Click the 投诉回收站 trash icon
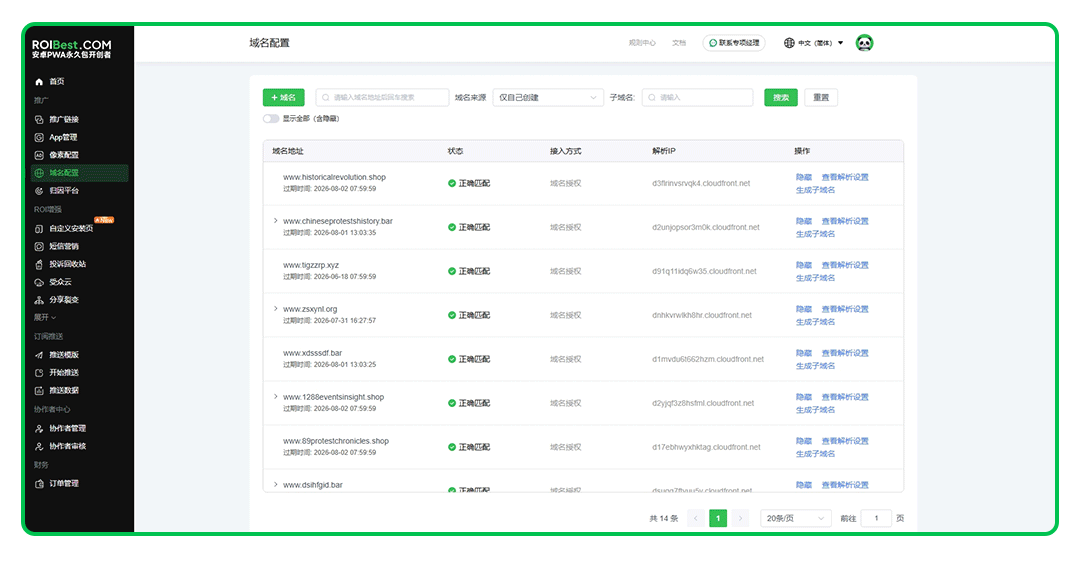 tap(39, 264)
